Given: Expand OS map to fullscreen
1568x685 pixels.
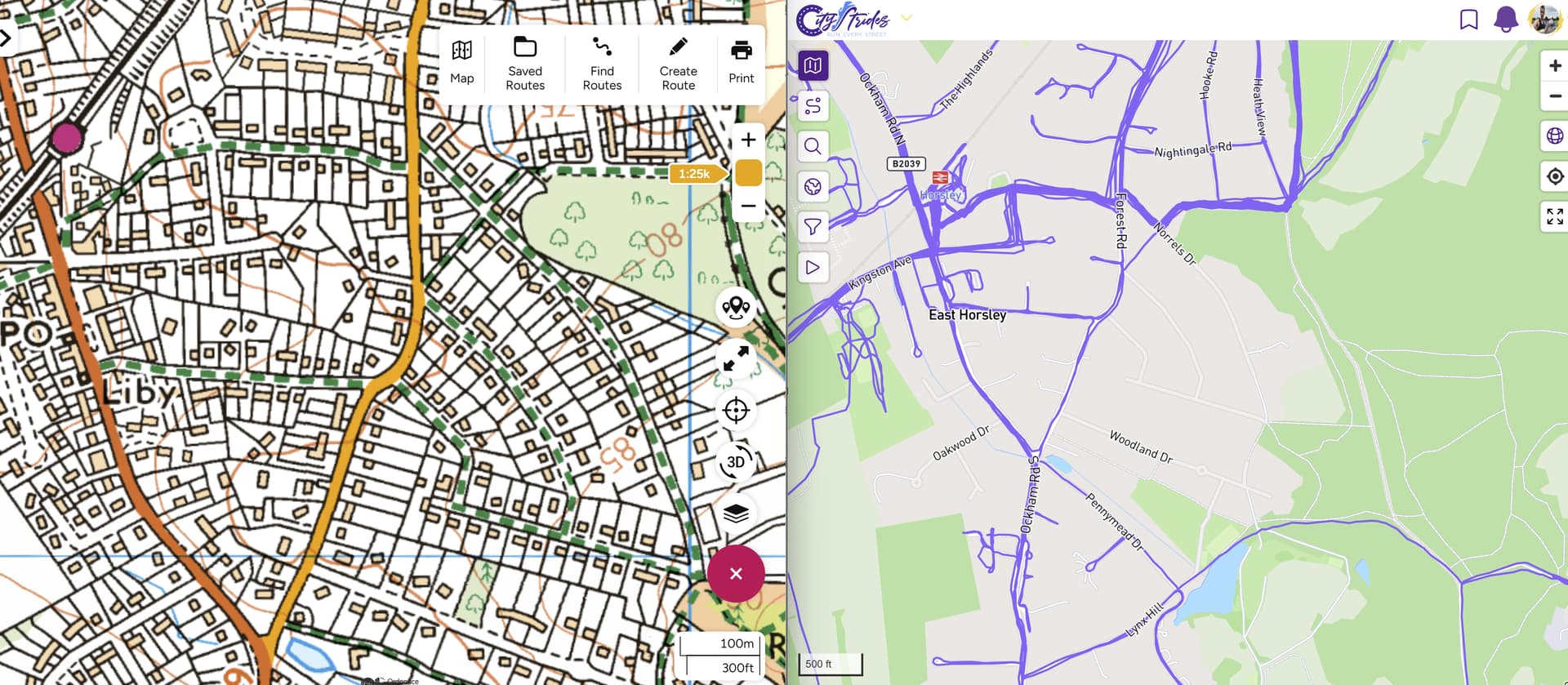Looking at the screenshot, I should pyautogui.click(x=736, y=359).
